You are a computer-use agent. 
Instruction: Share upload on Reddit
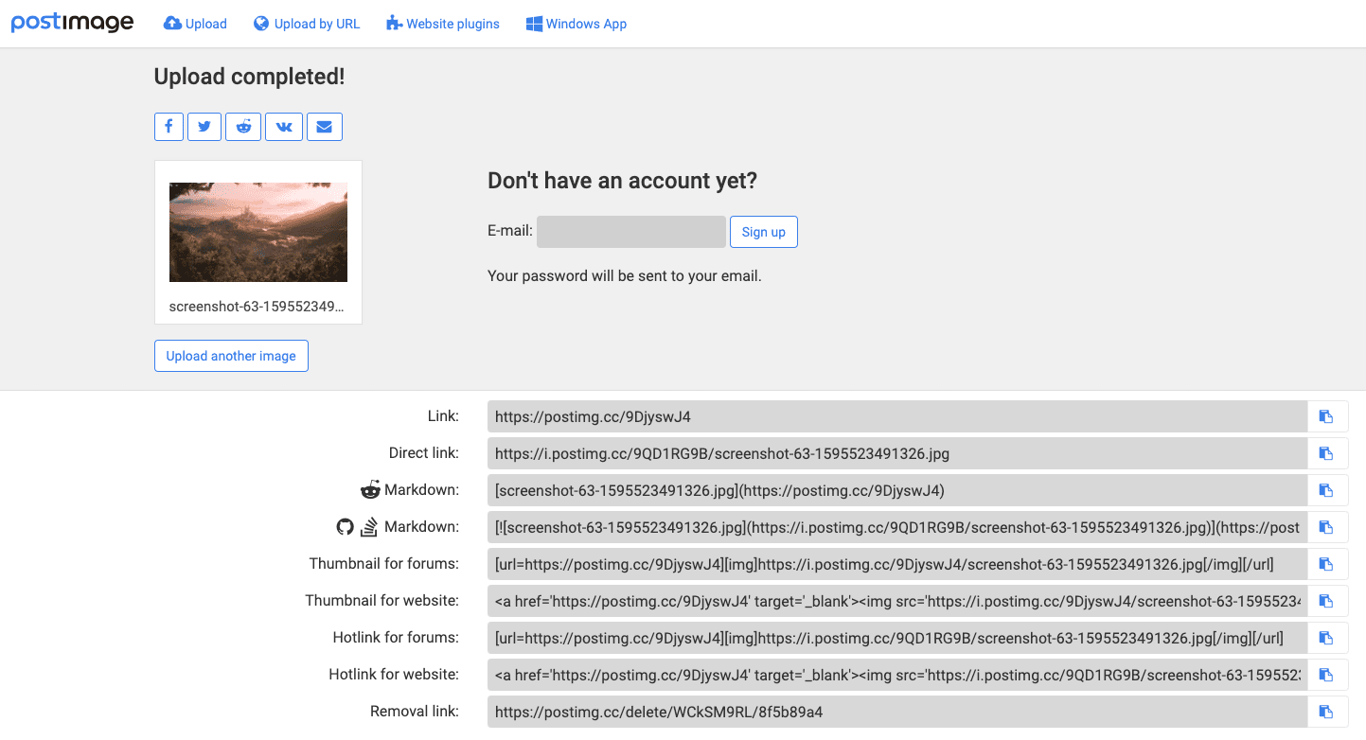pos(243,127)
